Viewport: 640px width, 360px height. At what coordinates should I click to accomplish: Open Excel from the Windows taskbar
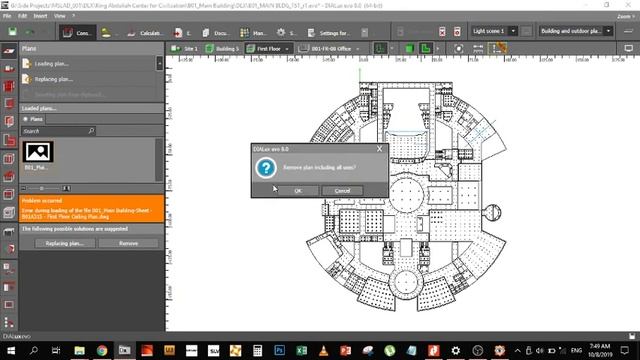[x=302, y=350]
